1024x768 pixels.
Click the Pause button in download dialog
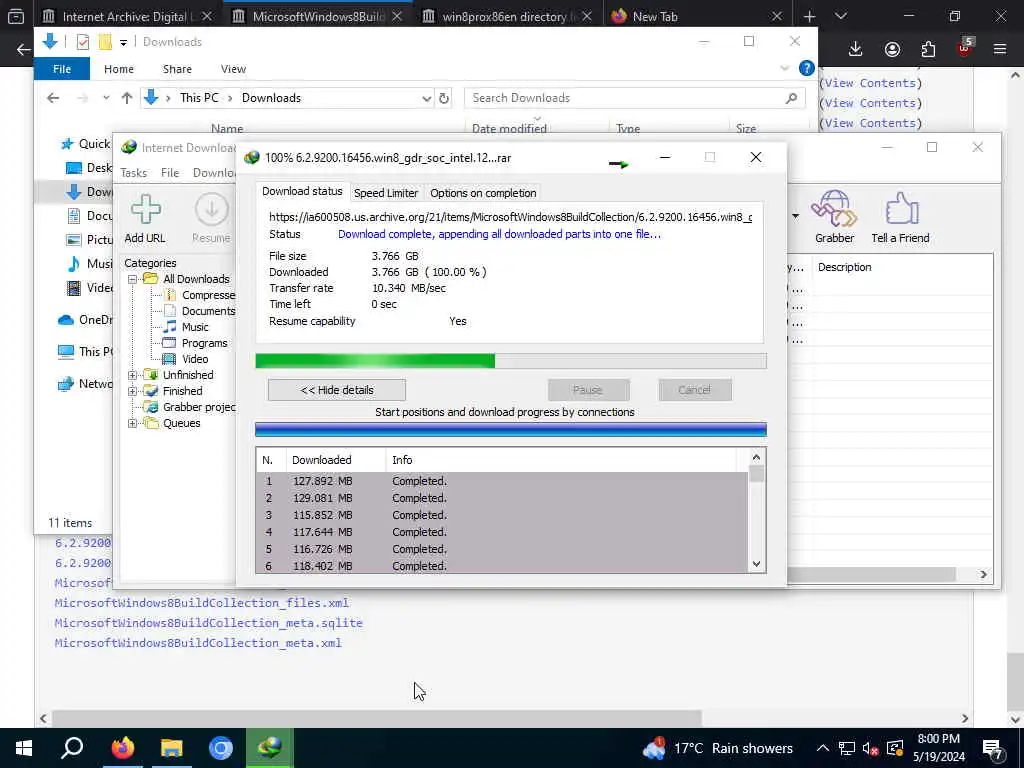[x=588, y=390]
